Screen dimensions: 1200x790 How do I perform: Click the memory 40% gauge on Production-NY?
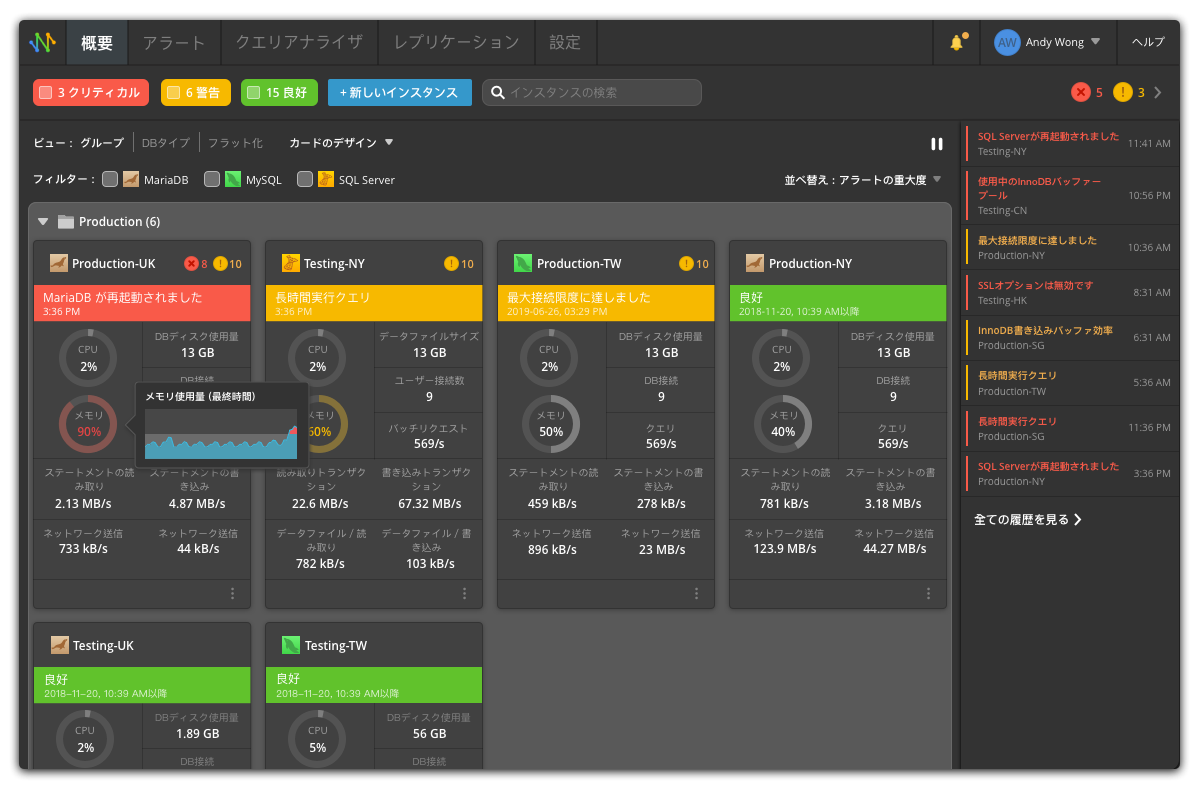coord(783,424)
